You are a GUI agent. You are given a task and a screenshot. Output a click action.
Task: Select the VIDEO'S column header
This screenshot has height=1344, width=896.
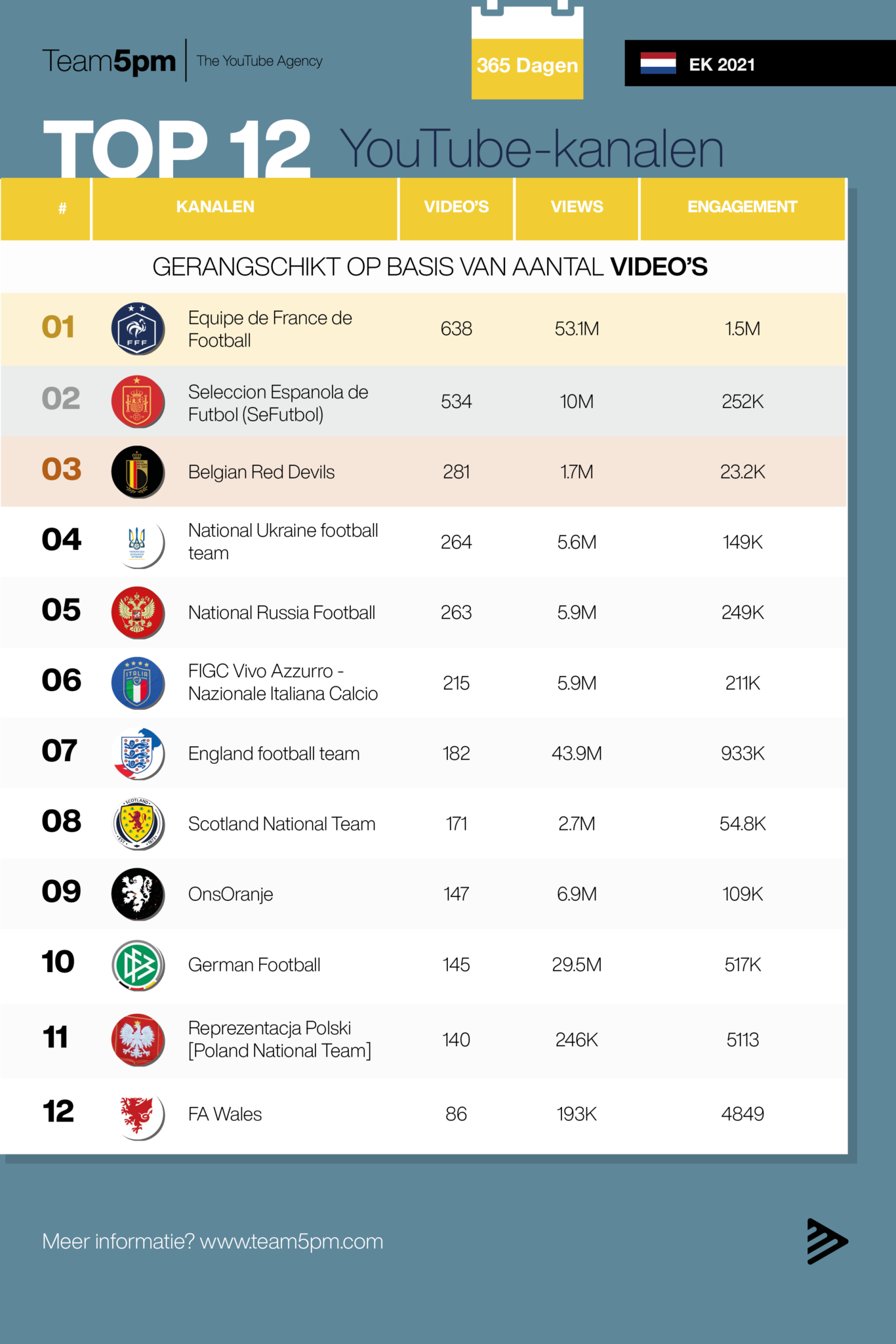(456, 207)
